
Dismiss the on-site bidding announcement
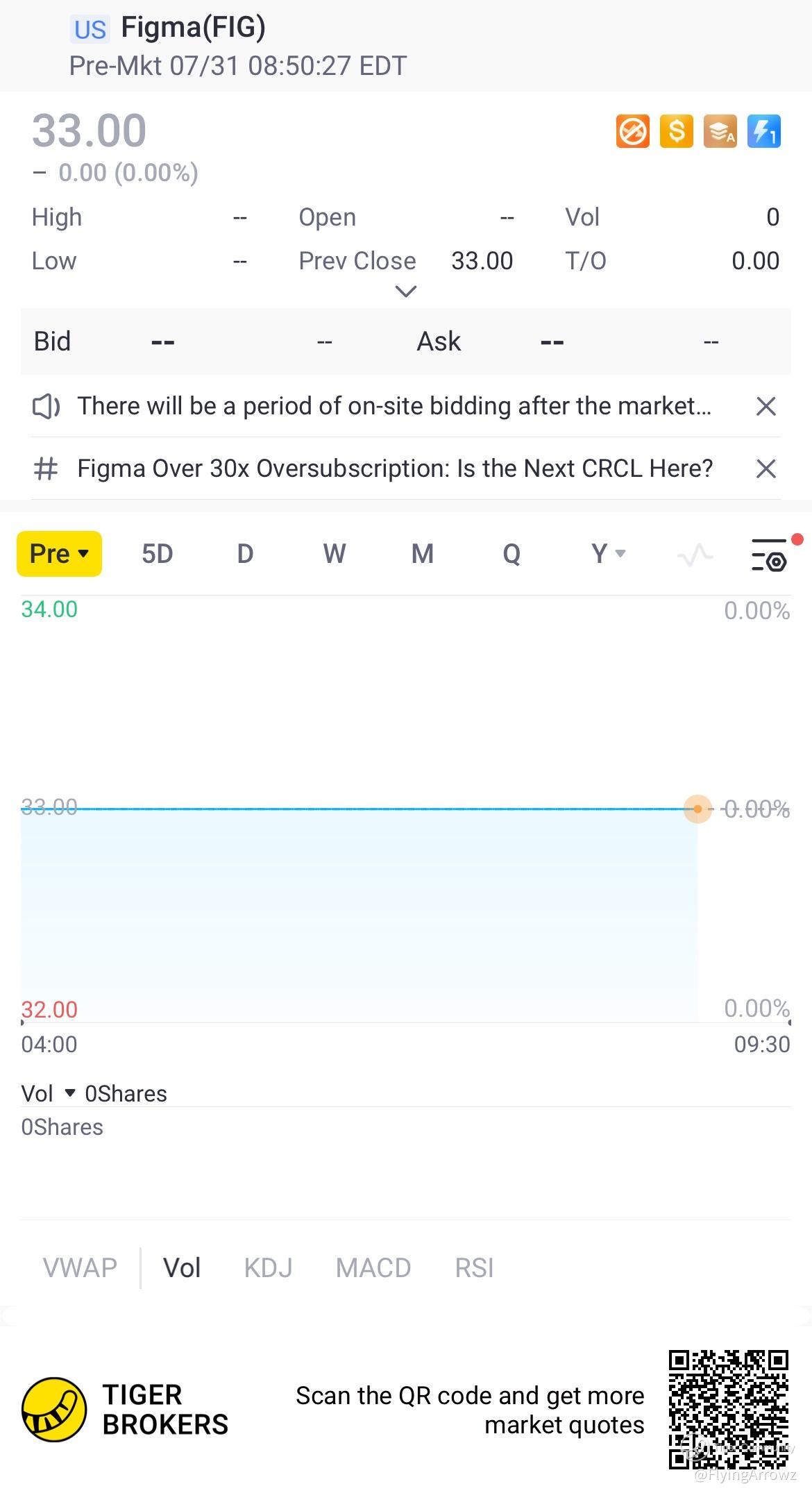[766, 406]
